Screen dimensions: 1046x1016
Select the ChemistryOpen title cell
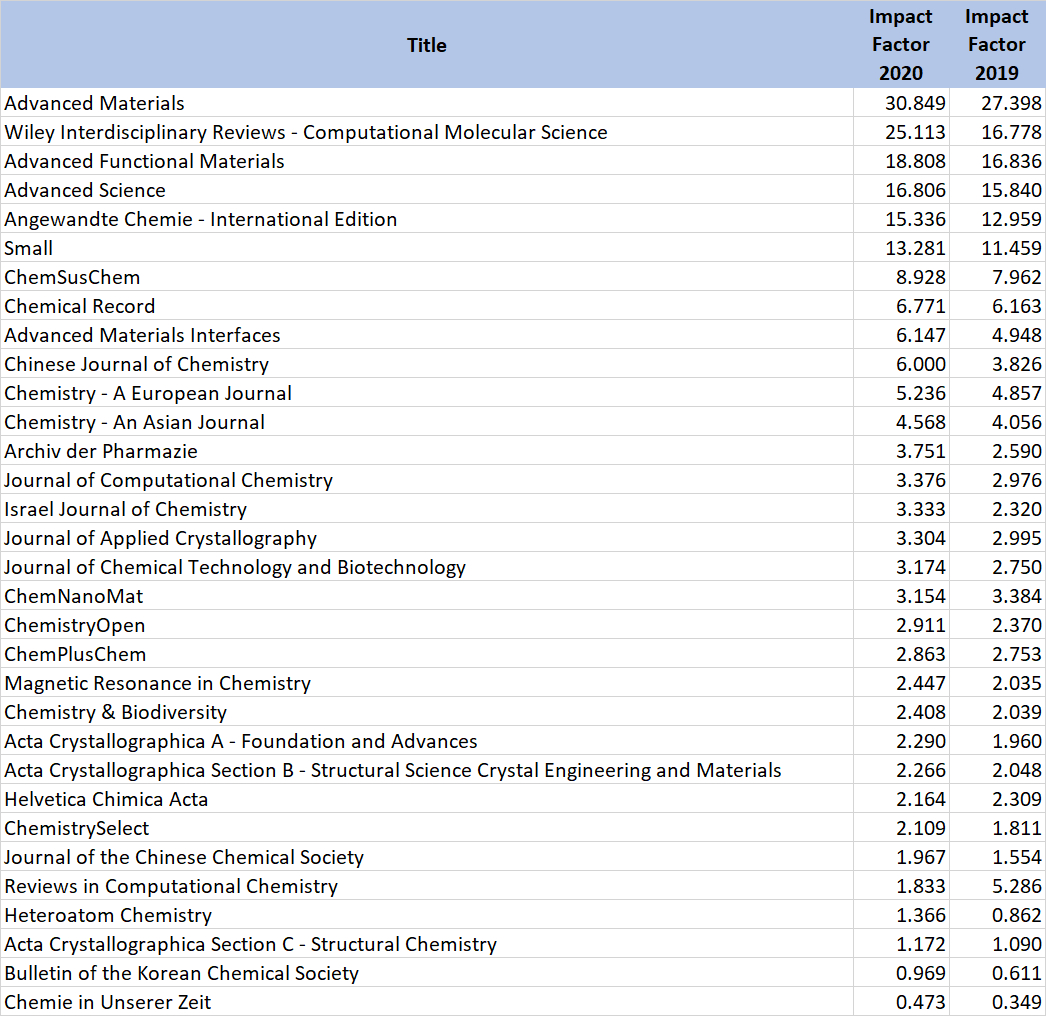click(x=75, y=625)
